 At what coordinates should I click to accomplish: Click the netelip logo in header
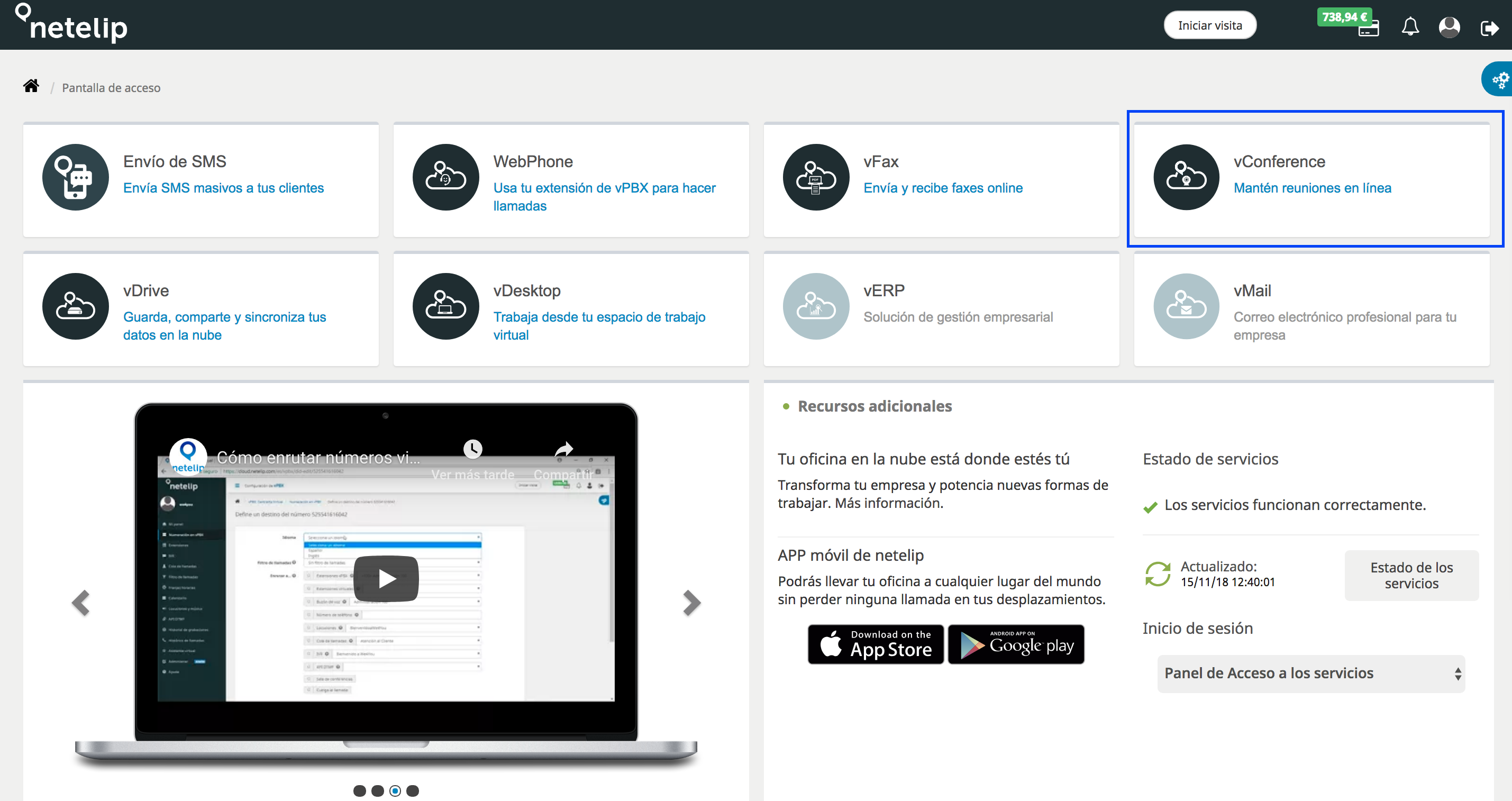click(x=71, y=23)
